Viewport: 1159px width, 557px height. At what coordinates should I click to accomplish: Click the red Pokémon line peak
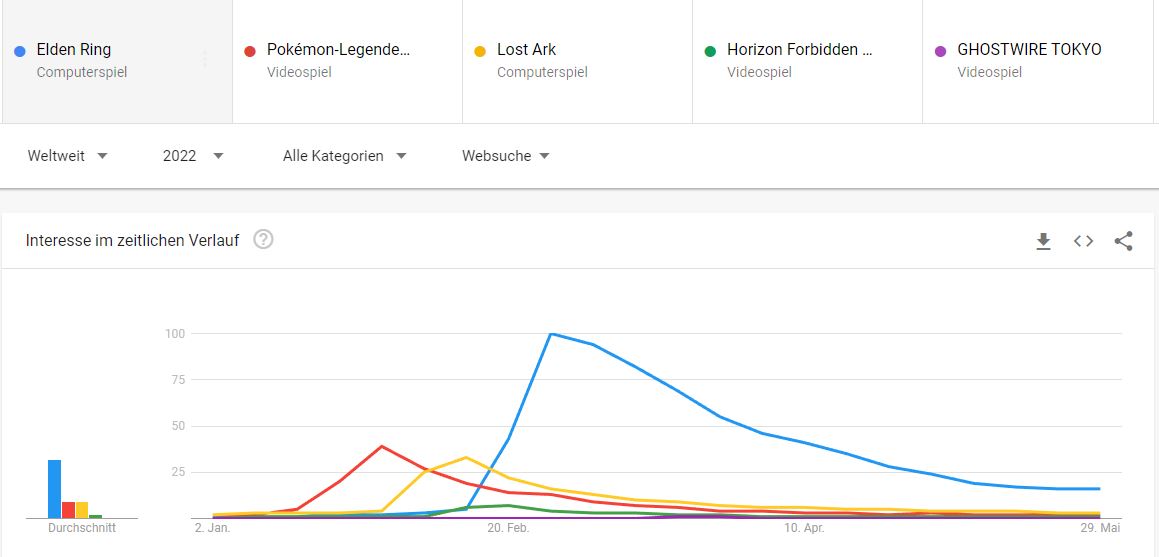(x=381, y=446)
